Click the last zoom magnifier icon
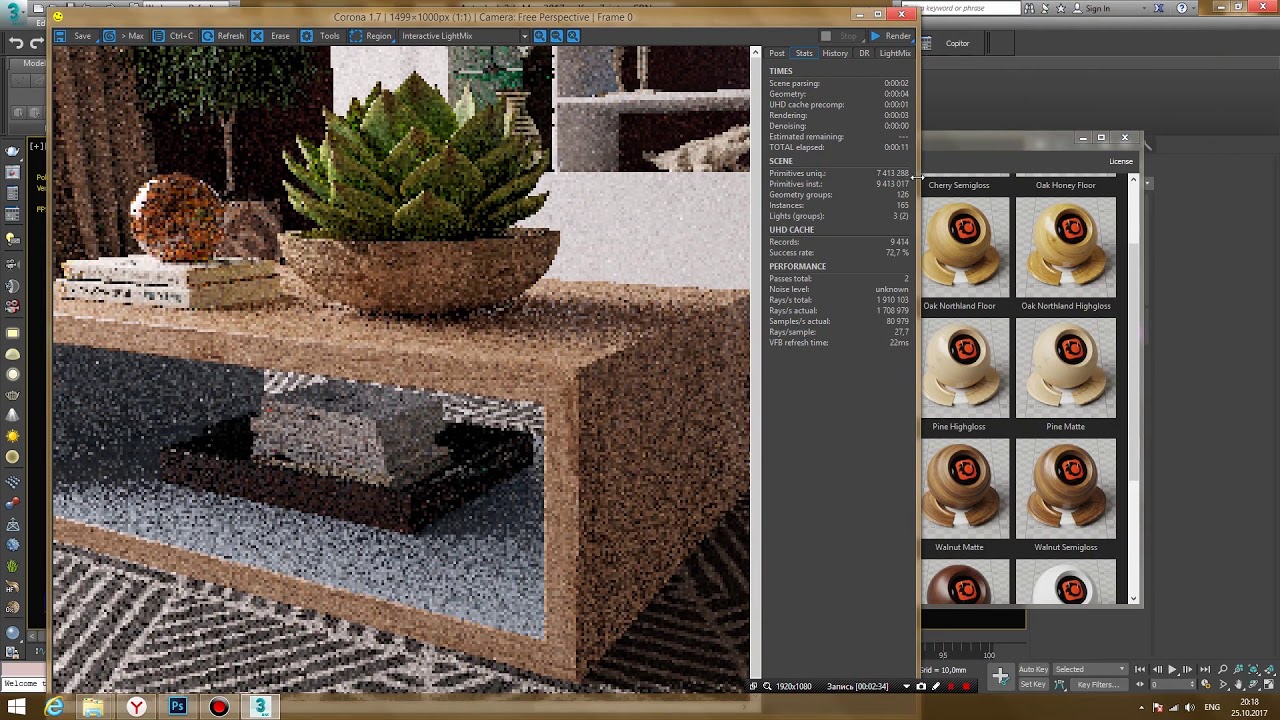Viewport: 1280px width, 720px height. 573,36
